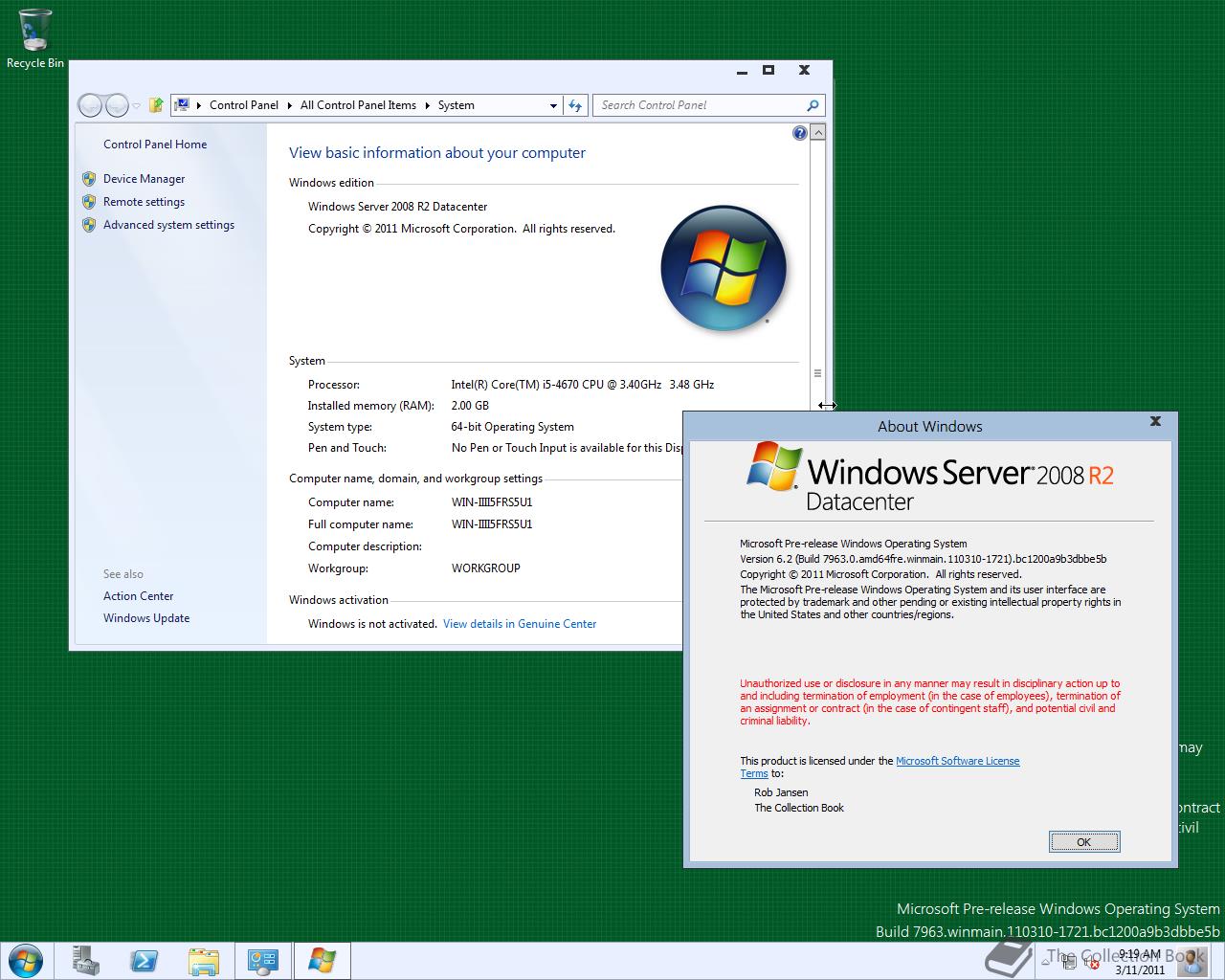This screenshot has width=1225, height=980.
Task: Expand the arrow after Control Panel breadcrumb
Action: 290,105
